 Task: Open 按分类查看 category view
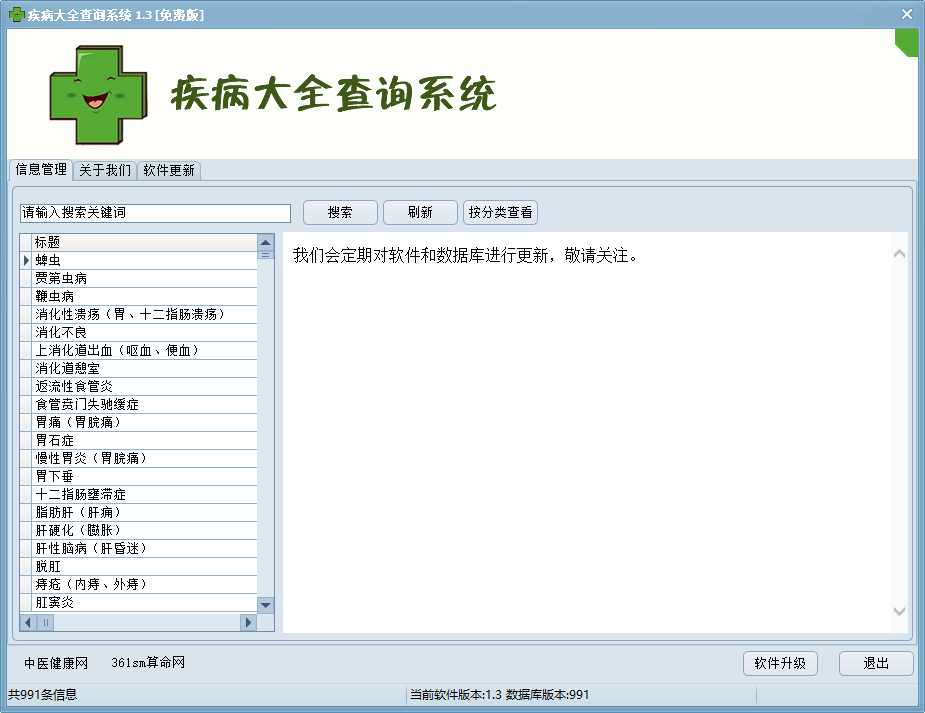click(x=500, y=213)
